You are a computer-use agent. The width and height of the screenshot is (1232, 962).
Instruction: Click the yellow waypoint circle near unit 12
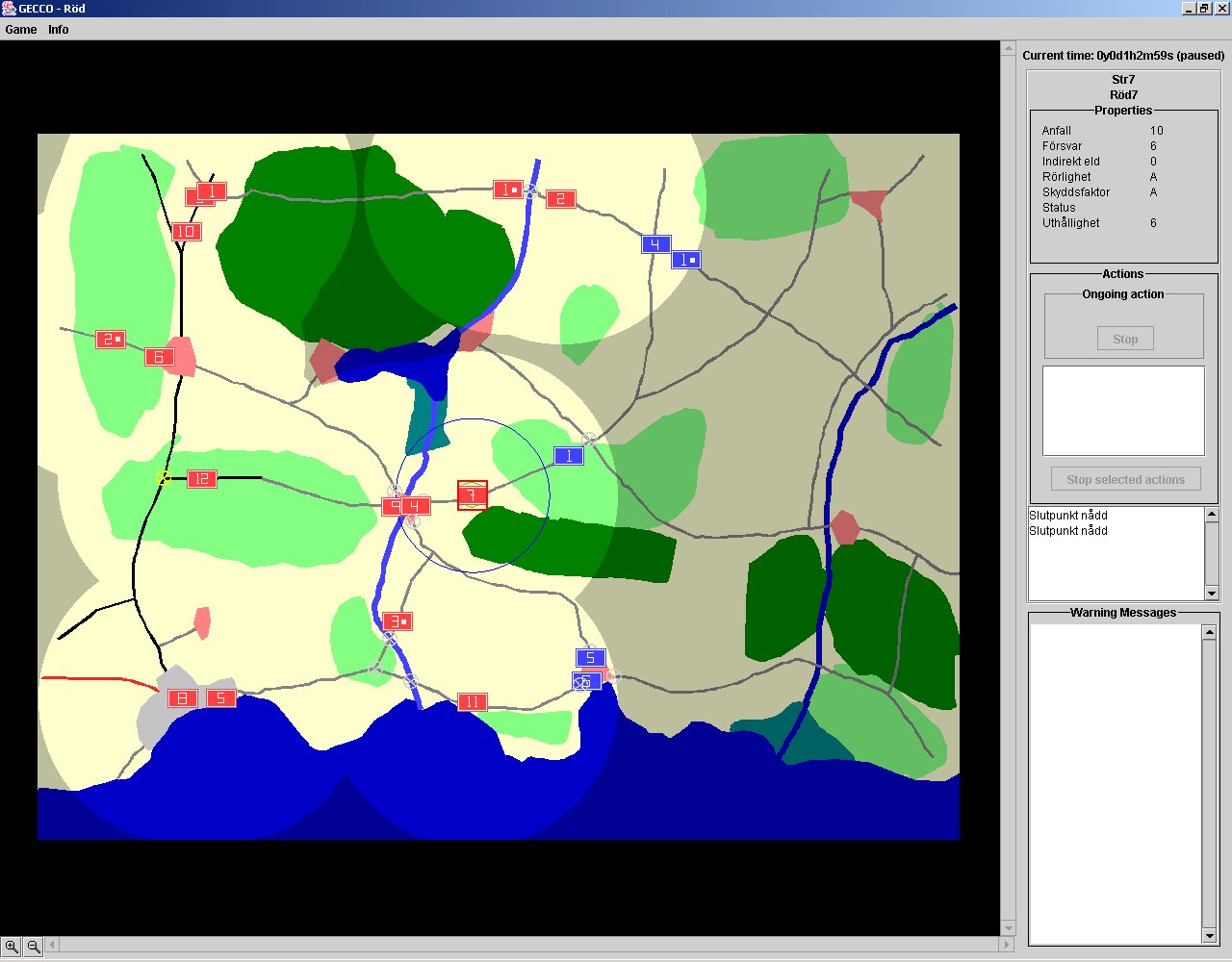click(164, 478)
